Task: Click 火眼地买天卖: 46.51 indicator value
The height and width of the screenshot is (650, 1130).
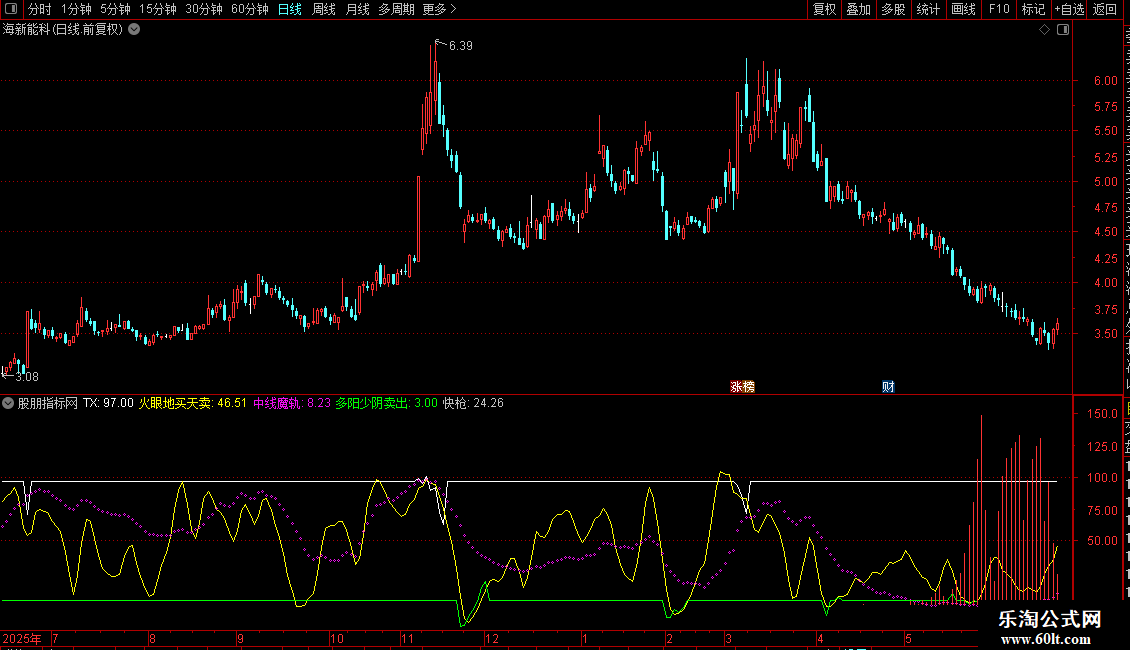Action: (x=192, y=404)
